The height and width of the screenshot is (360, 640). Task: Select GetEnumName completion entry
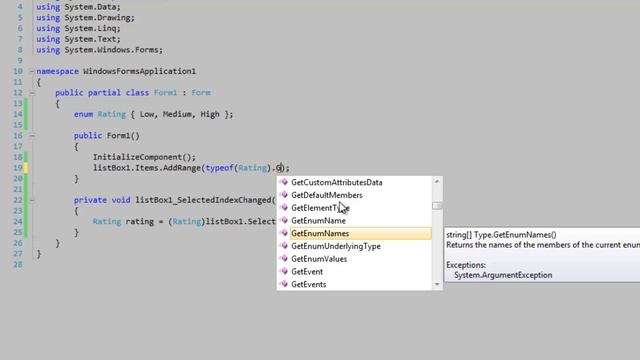pyautogui.click(x=318, y=220)
